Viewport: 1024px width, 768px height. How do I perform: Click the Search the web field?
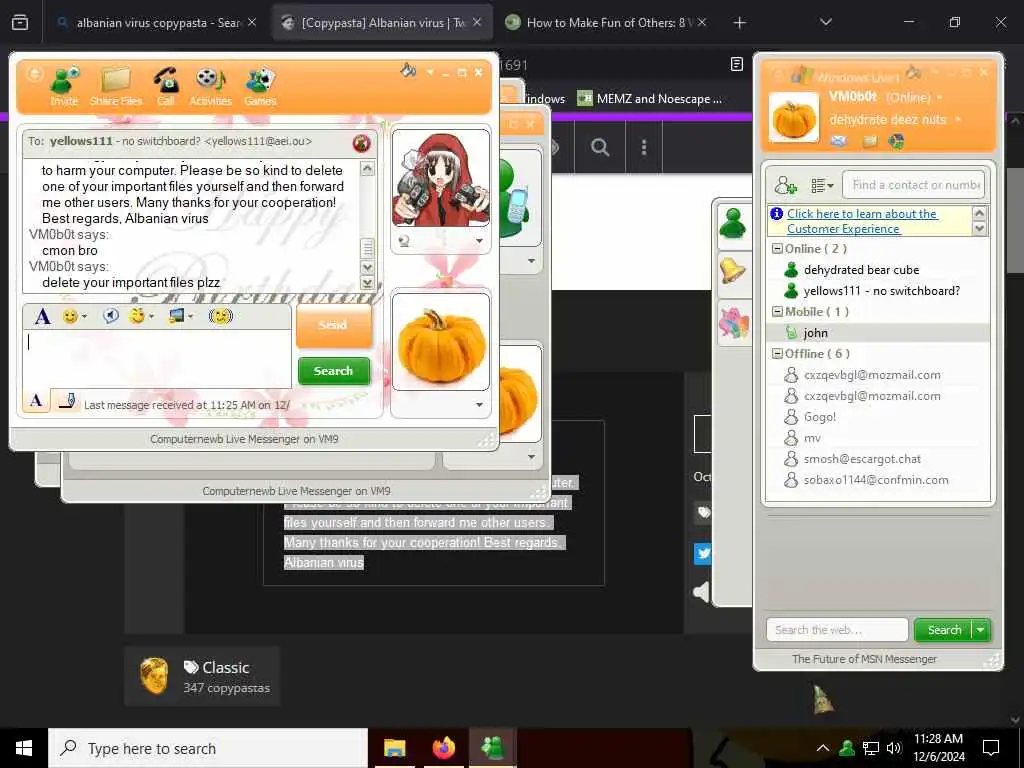pyautogui.click(x=837, y=630)
